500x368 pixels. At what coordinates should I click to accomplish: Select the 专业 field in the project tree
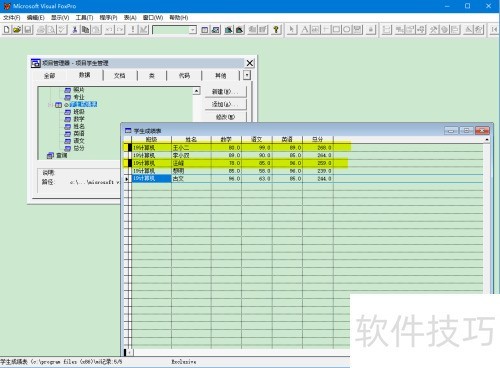pos(79,97)
